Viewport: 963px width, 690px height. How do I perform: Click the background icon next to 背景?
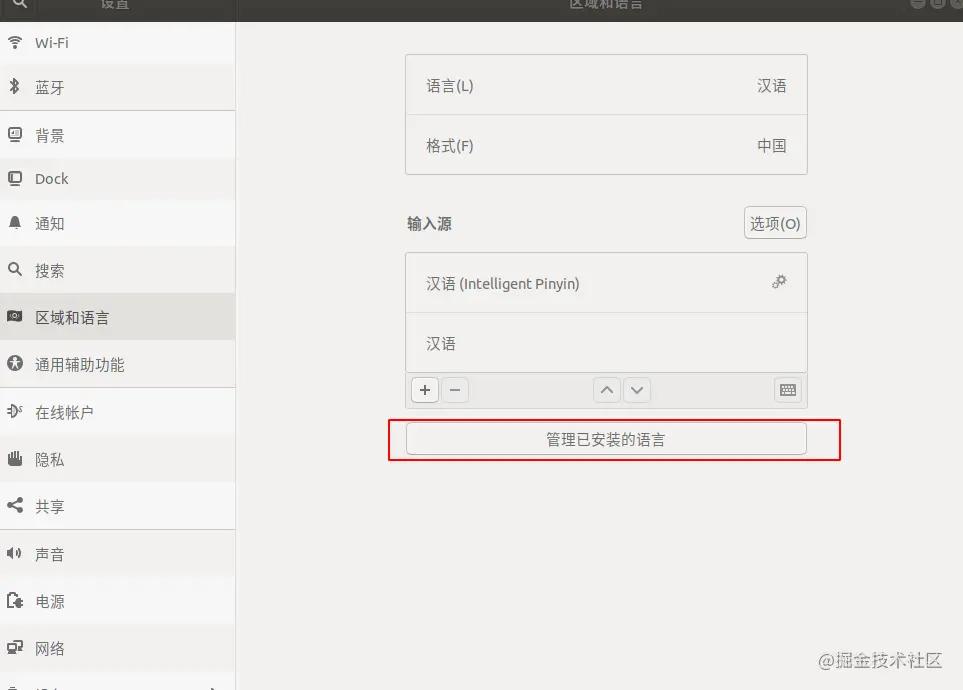tap(15, 135)
